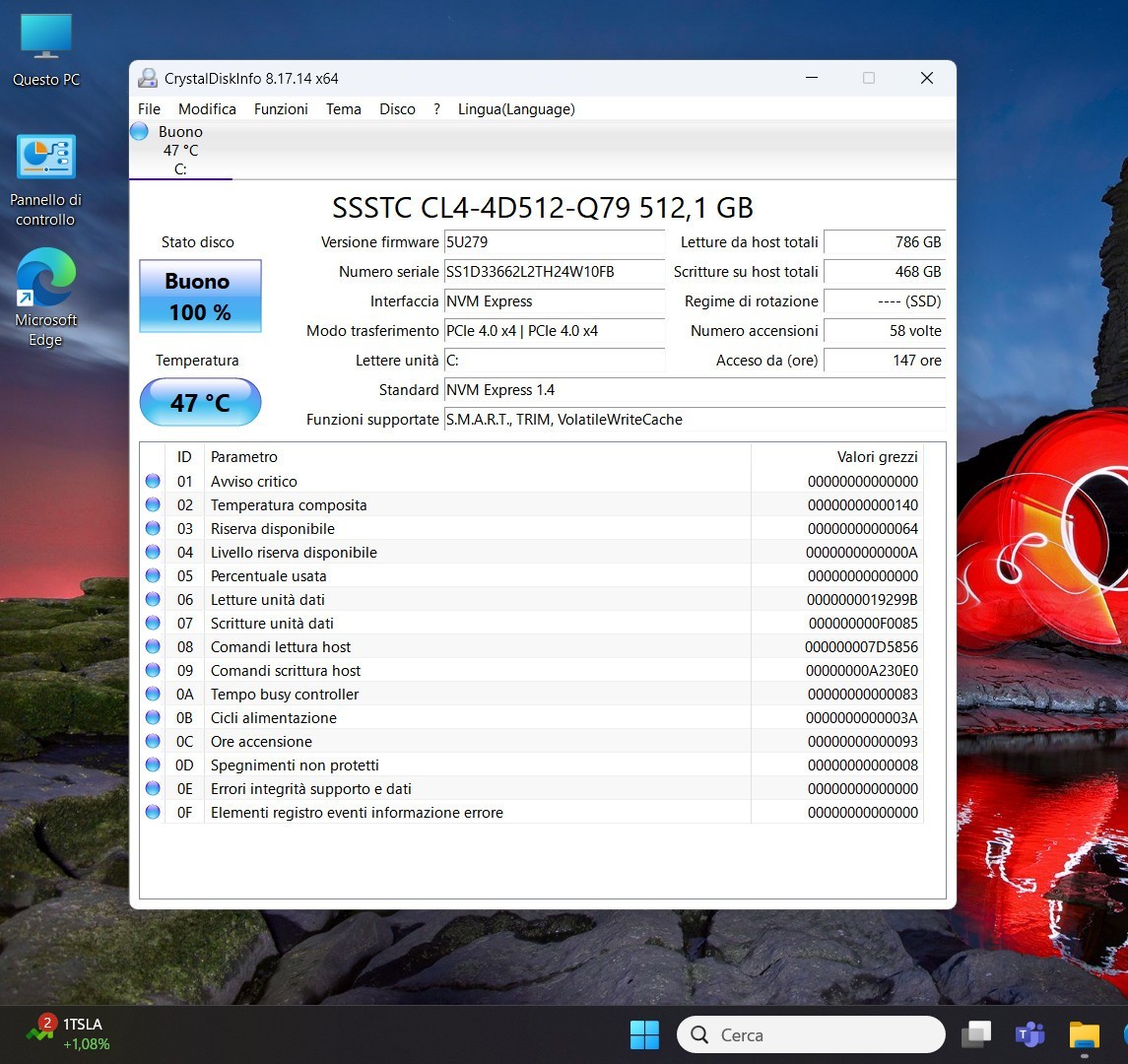Open the Disco menu
Image resolution: width=1128 pixels, height=1064 pixels.
point(397,108)
